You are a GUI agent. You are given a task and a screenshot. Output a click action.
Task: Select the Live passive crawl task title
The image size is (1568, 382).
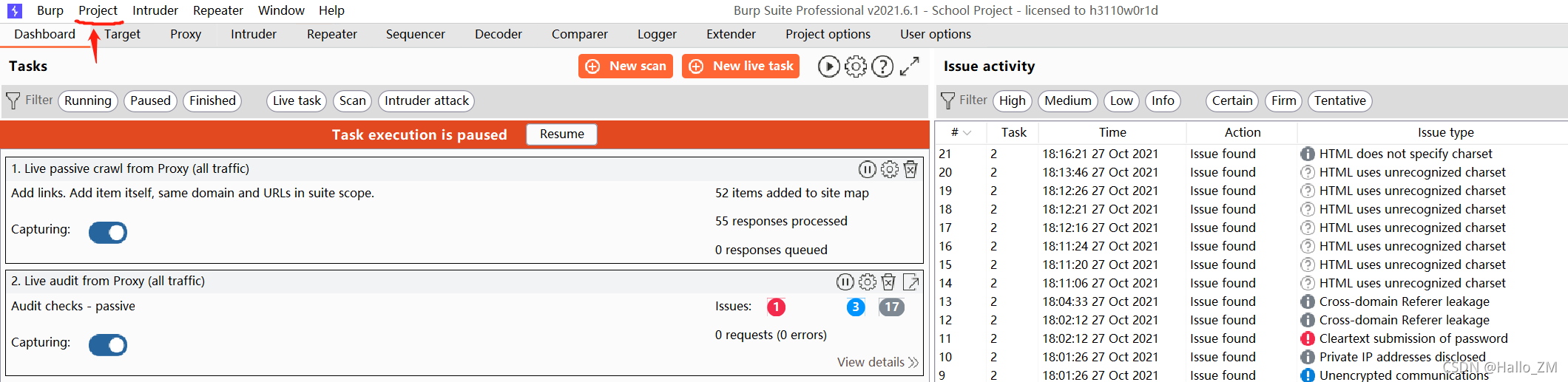pyautogui.click(x=130, y=168)
